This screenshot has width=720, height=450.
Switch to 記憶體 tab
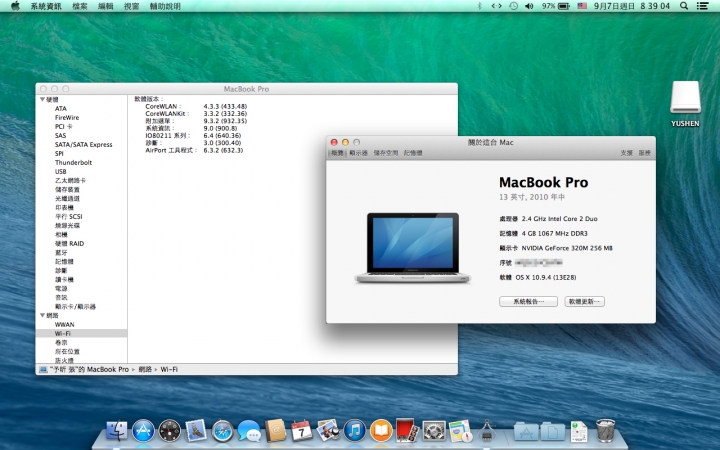click(413, 153)
